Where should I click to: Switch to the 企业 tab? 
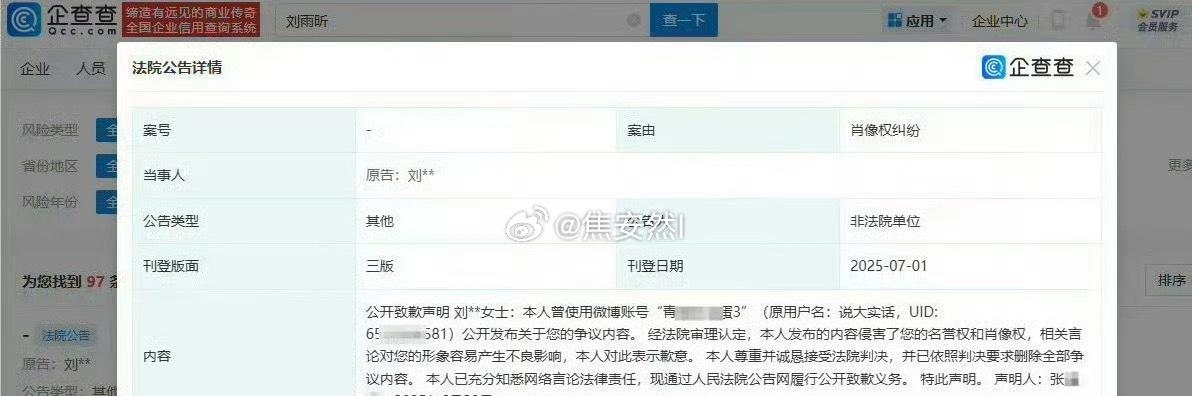(x=35, y=68)
